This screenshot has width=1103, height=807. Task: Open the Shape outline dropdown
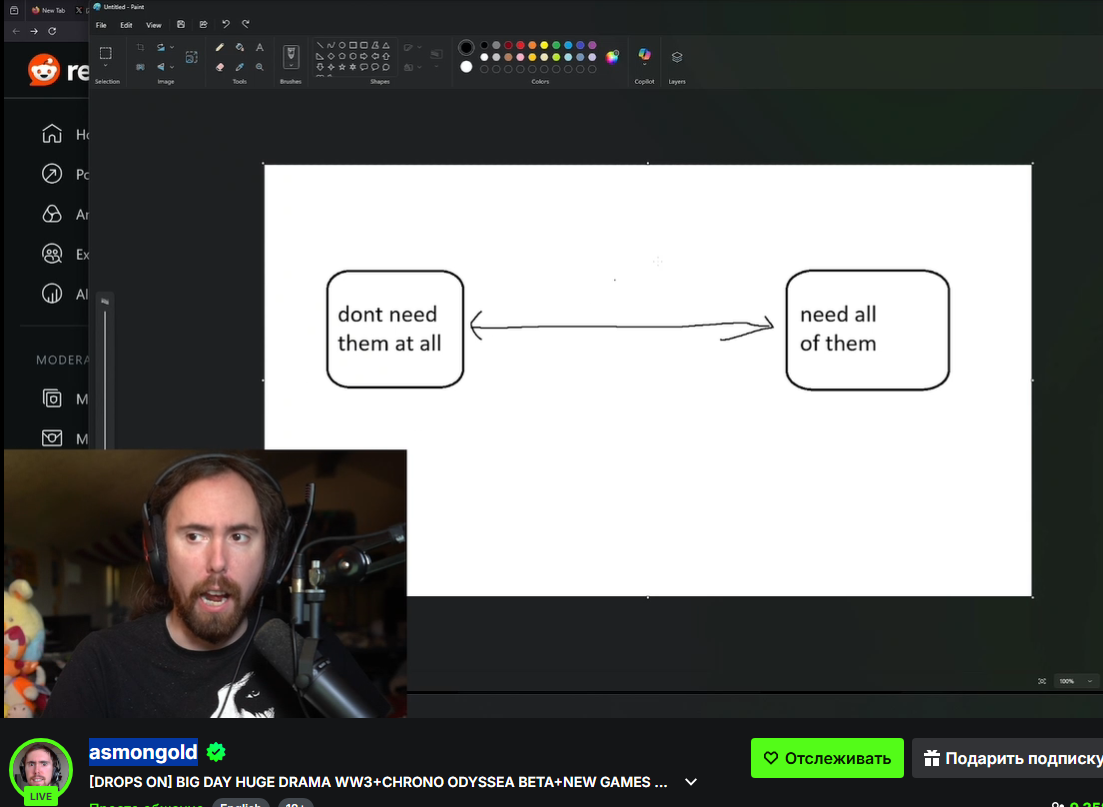coord(419,47)
